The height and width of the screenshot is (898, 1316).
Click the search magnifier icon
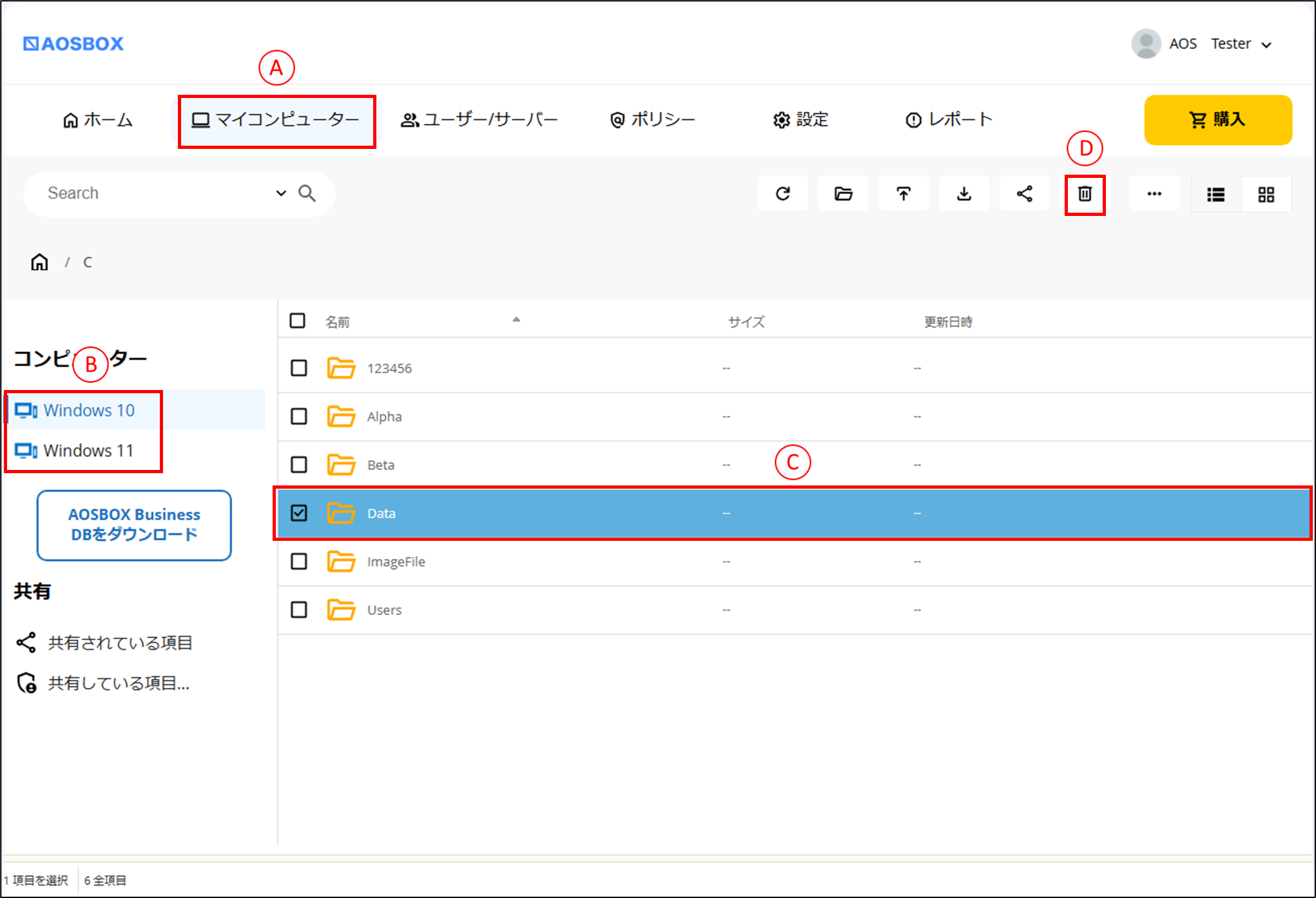tap(307, 193)
